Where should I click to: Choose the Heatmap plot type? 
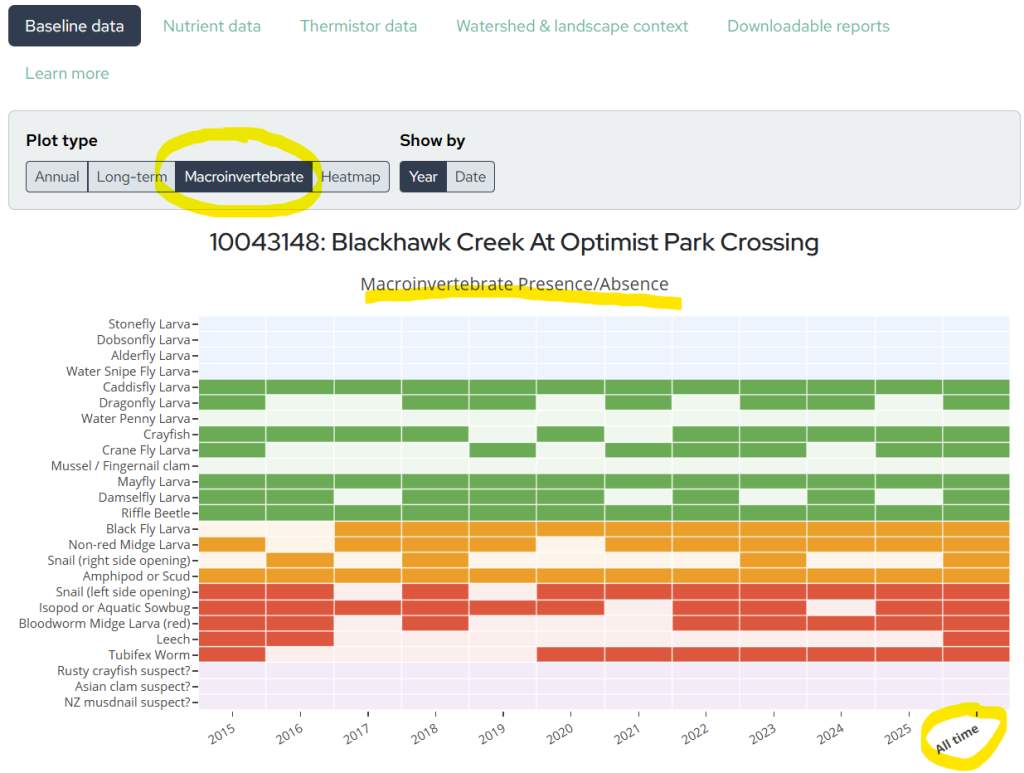click(351, 176)
